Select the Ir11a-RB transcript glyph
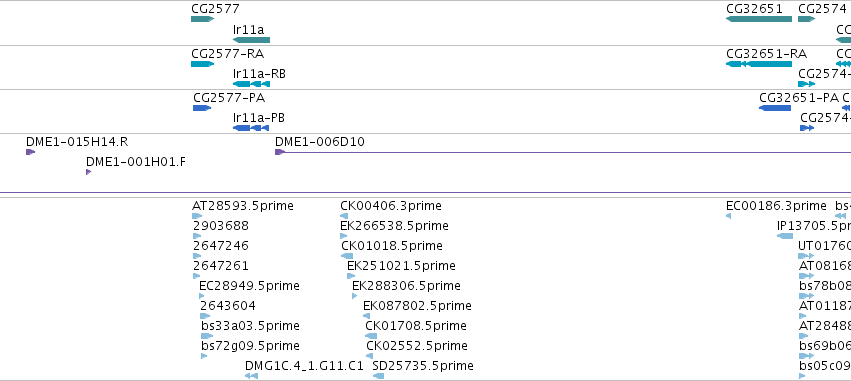Viewport: 851px width, 381px height. tap(251, 84)
